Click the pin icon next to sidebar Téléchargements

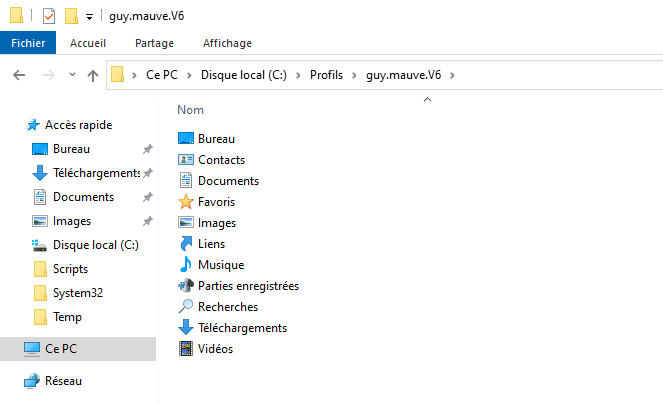[148, 173]
